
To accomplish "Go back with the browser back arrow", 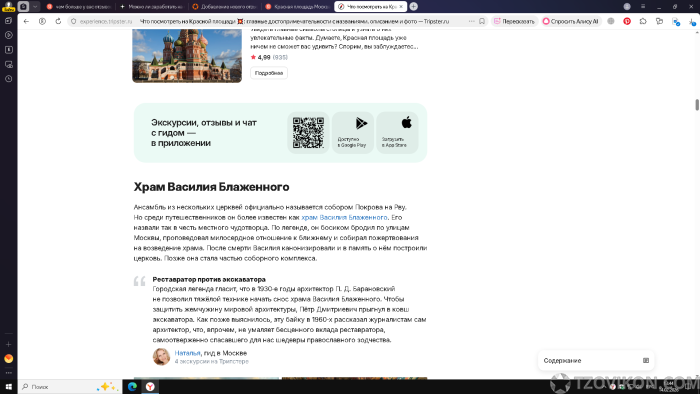I will pos(26,21).
